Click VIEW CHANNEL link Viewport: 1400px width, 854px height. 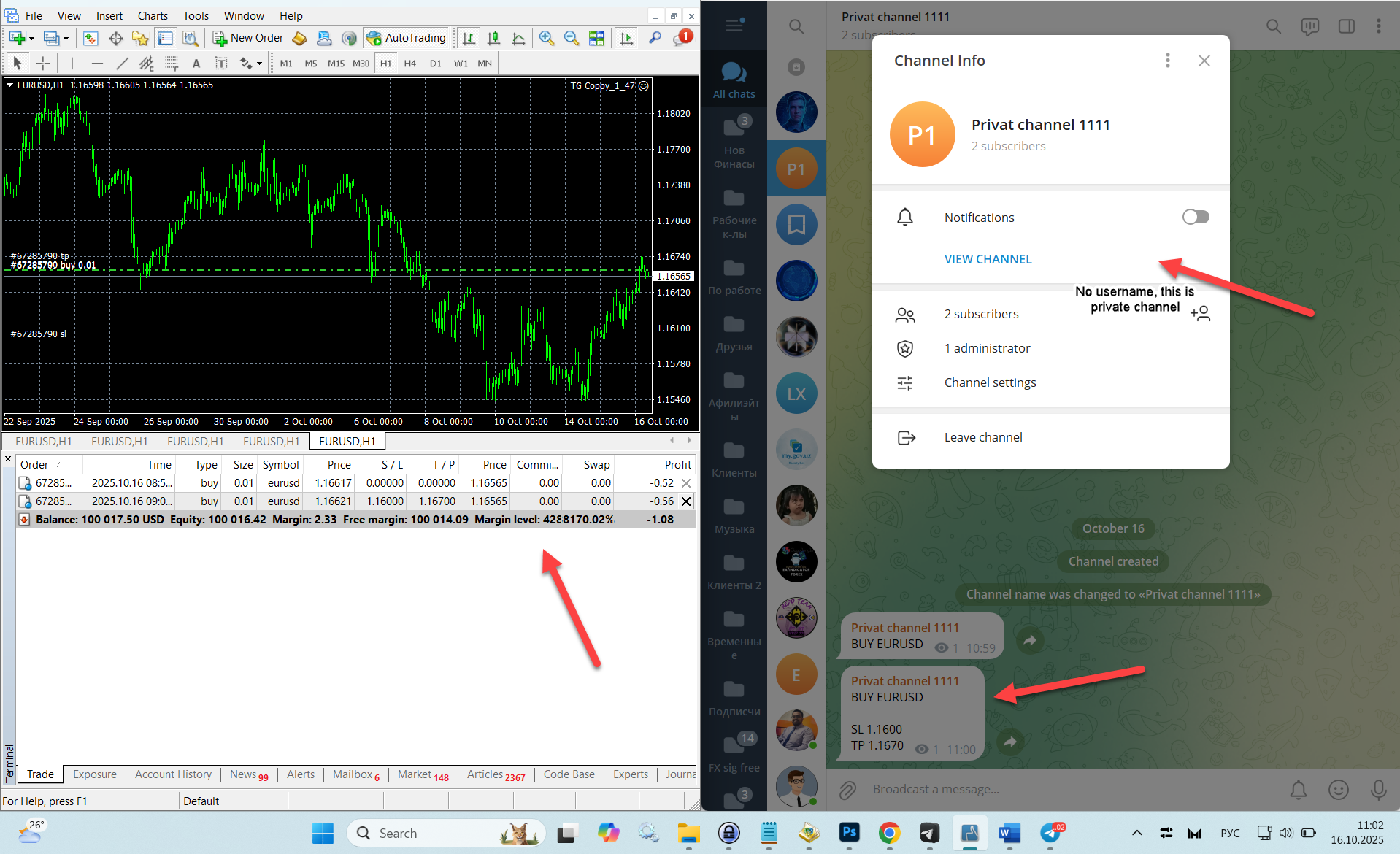(988, 259)
